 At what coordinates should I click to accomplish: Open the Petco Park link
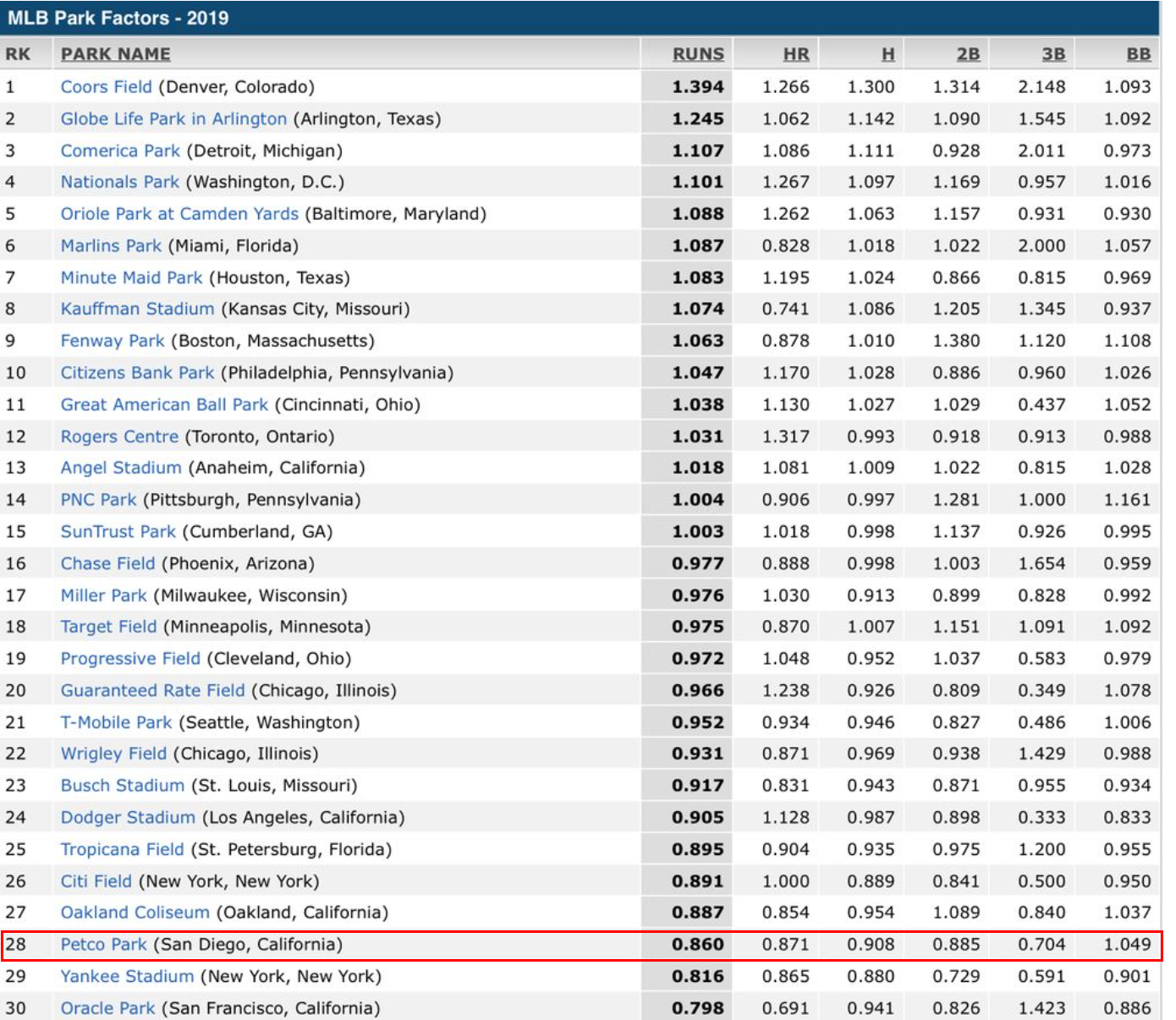tap(103, 945)
